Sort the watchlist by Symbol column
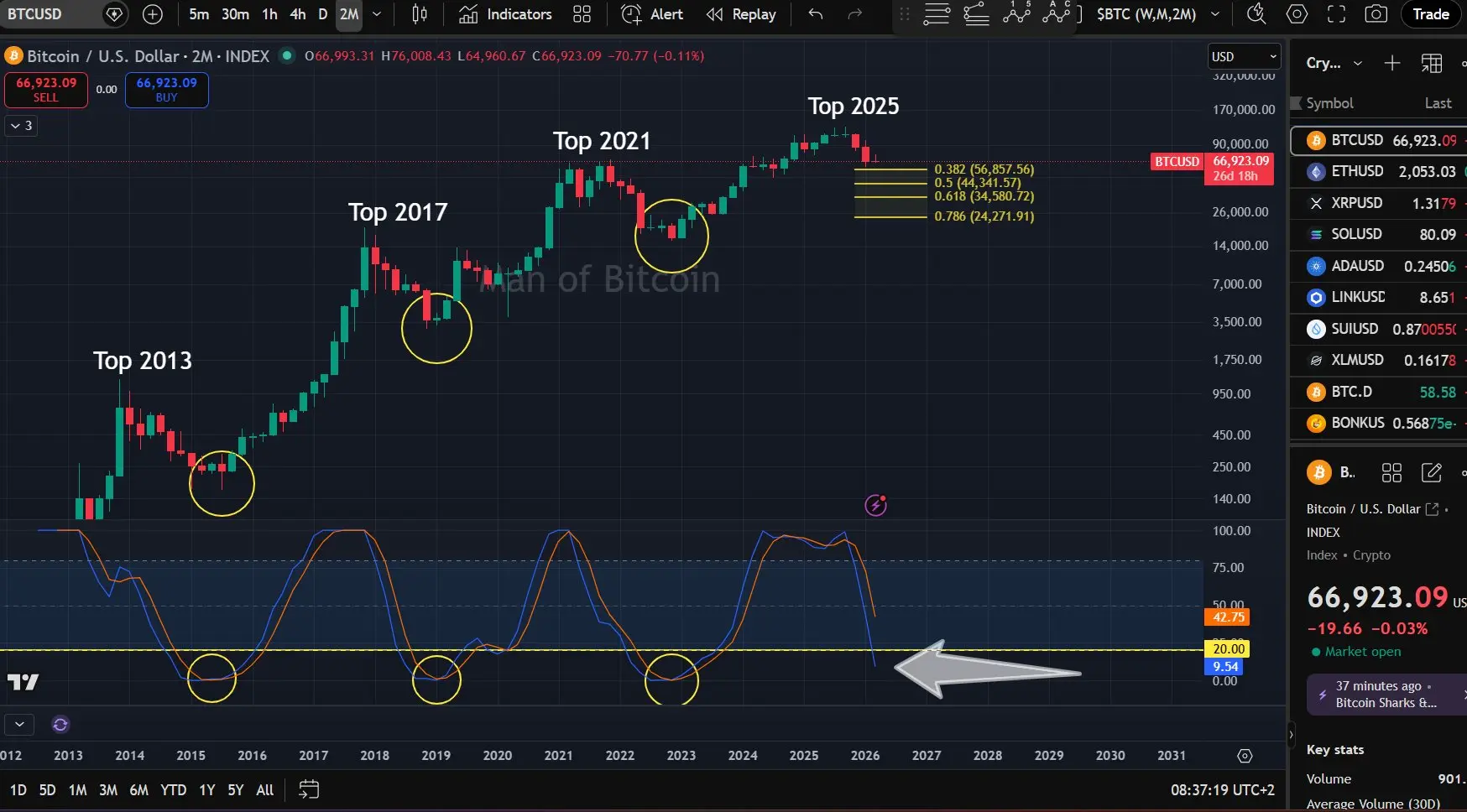This screenshot has height=812, width=1467. coord(1329,103)
